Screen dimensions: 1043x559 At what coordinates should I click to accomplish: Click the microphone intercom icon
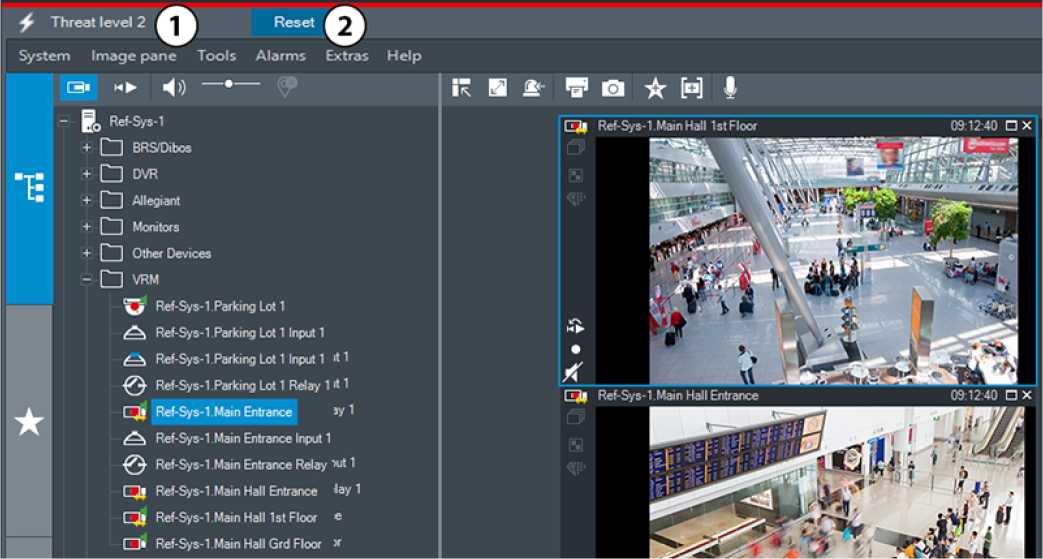[x=731, y=88]
